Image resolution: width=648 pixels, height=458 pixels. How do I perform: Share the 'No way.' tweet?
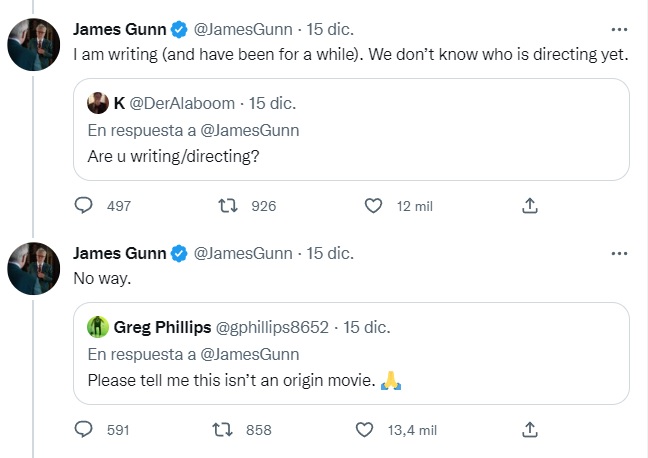coord(530,429)
